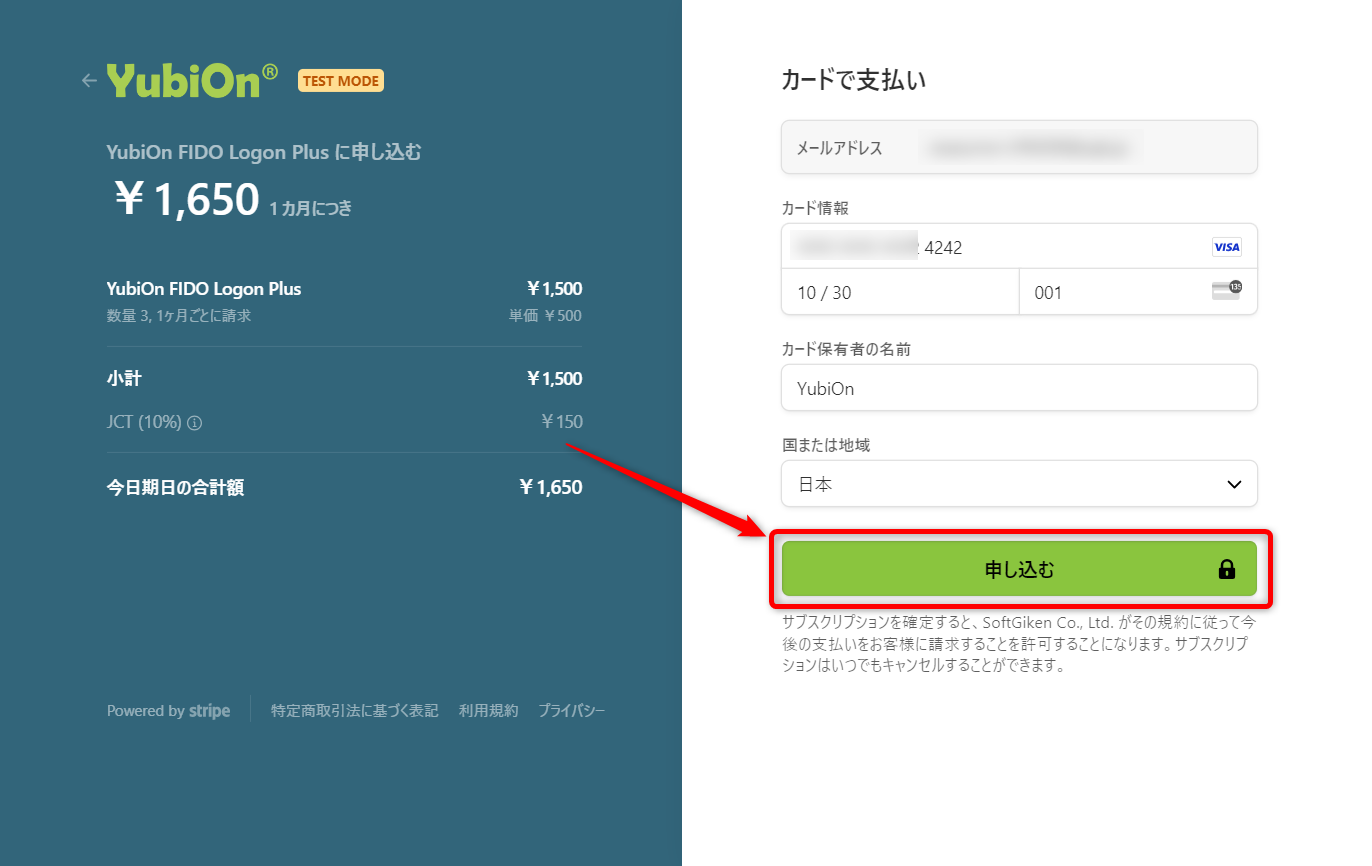Click the cardholder name field YubiOn
The width and height of the screenshot is (1372, 866).
pos(1019,388)
